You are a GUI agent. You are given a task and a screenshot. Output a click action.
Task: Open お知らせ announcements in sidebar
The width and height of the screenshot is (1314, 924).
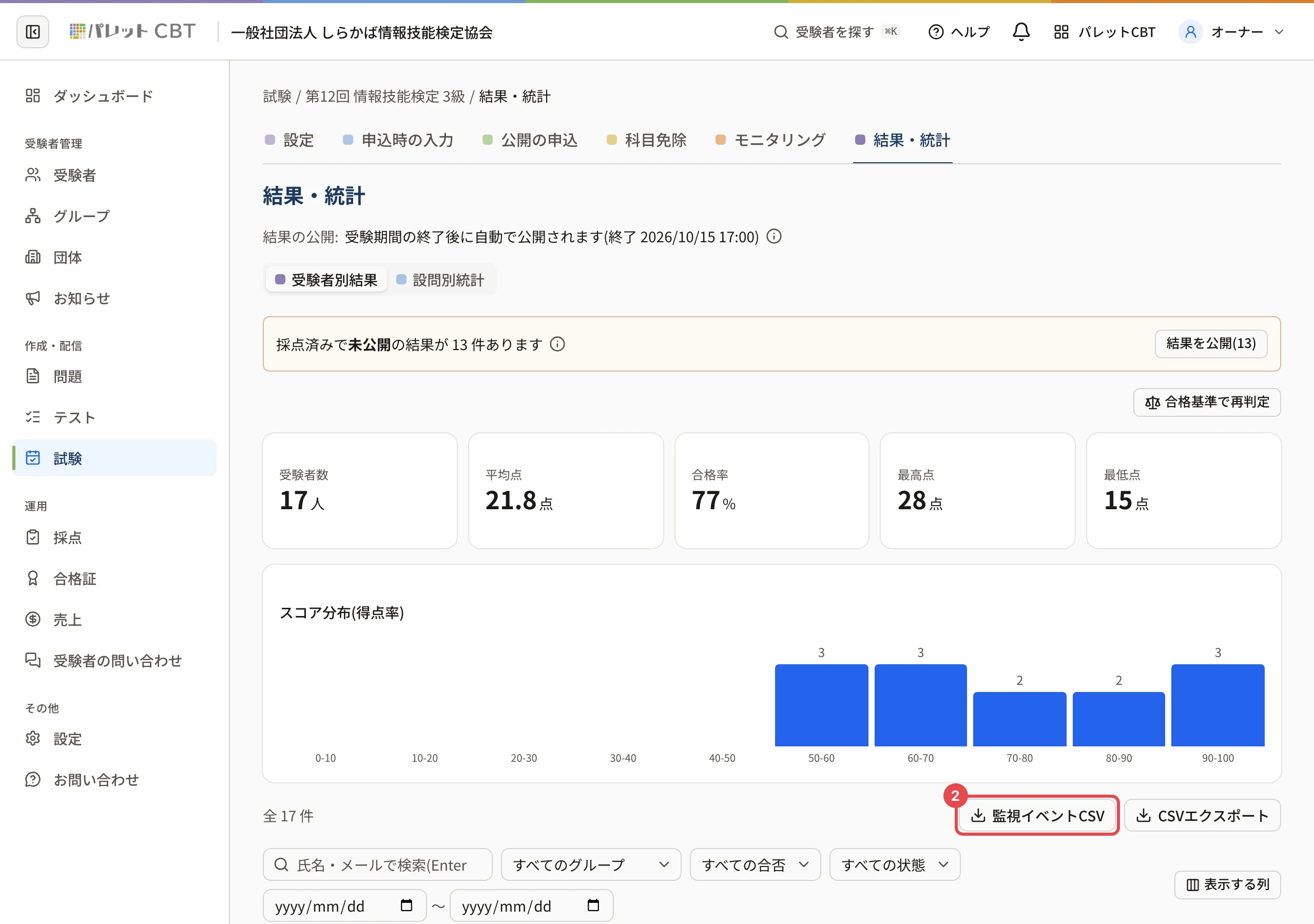[x=114, y=298]
